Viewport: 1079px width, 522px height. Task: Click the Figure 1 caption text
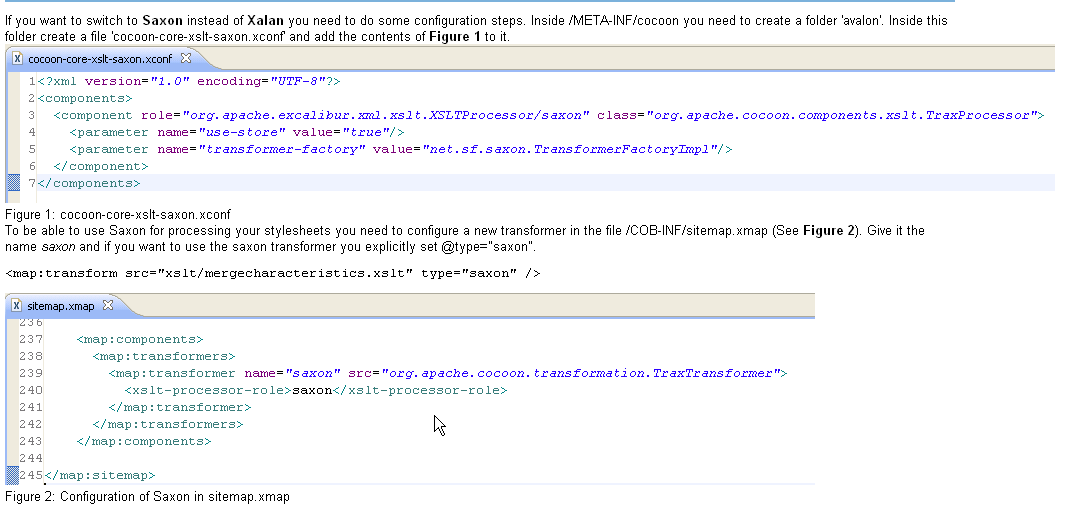(118, 215)
